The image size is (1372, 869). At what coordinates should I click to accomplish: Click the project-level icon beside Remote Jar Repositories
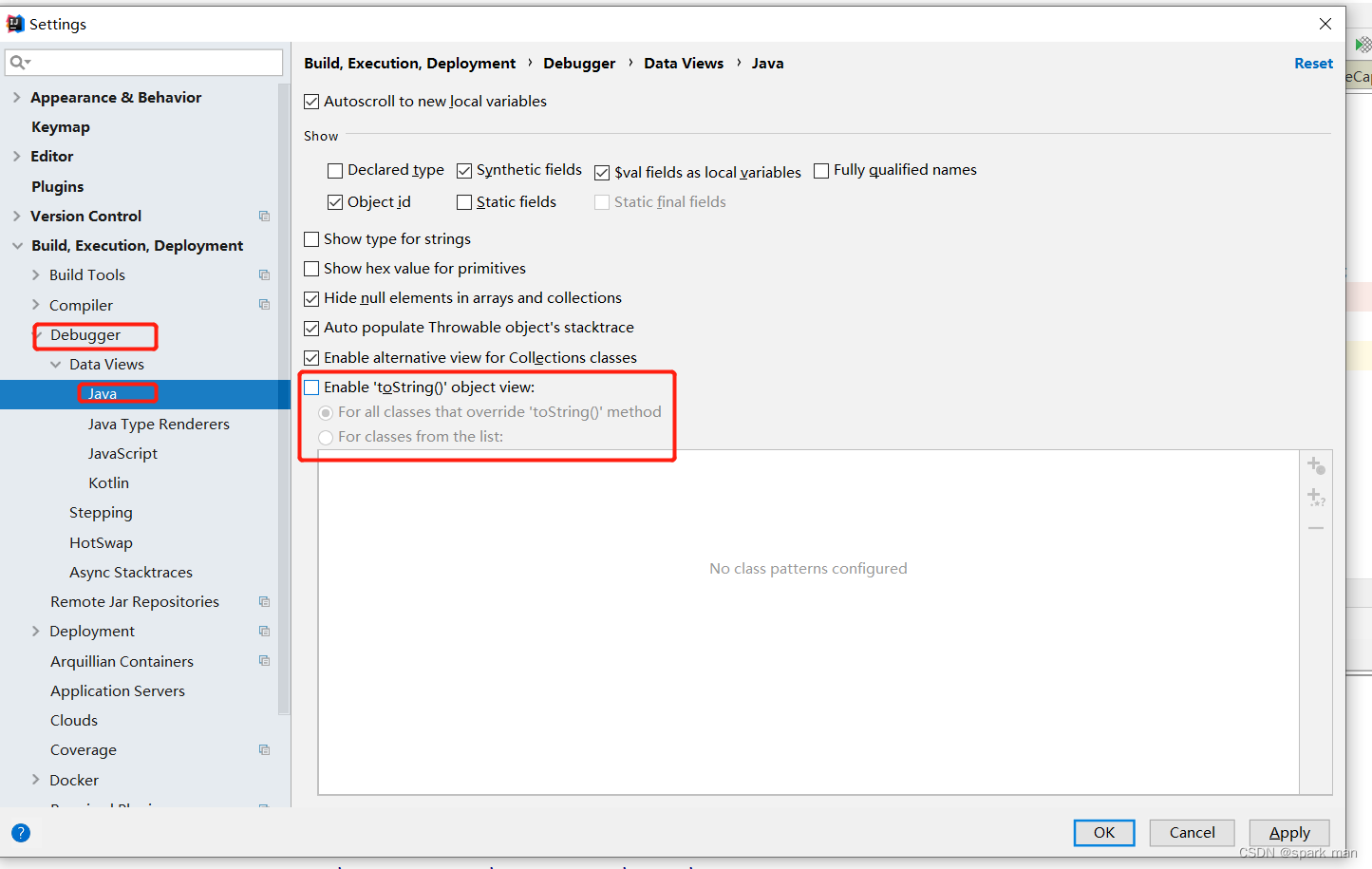(264, 602)
